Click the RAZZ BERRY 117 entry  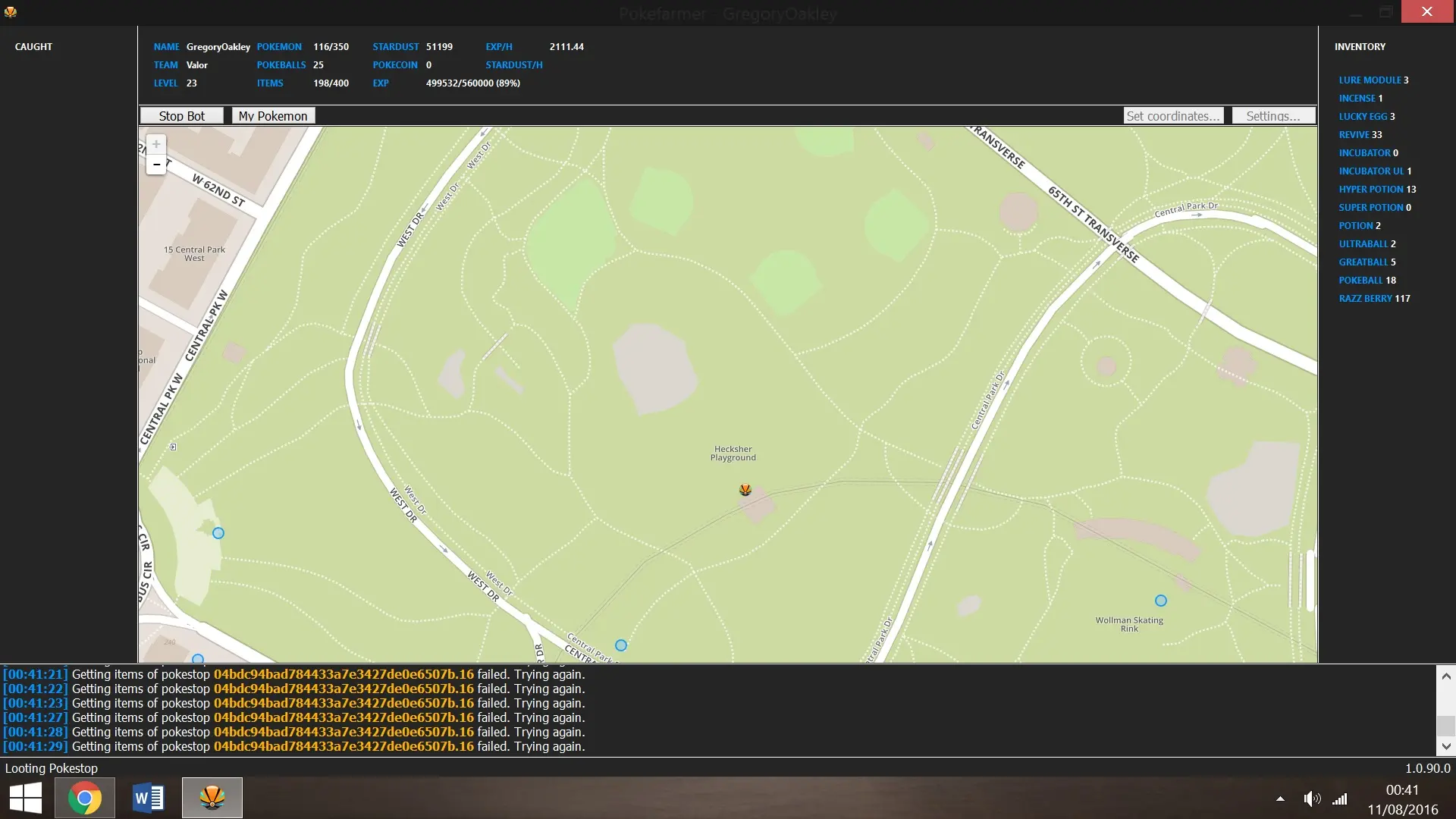(1374, 298)
